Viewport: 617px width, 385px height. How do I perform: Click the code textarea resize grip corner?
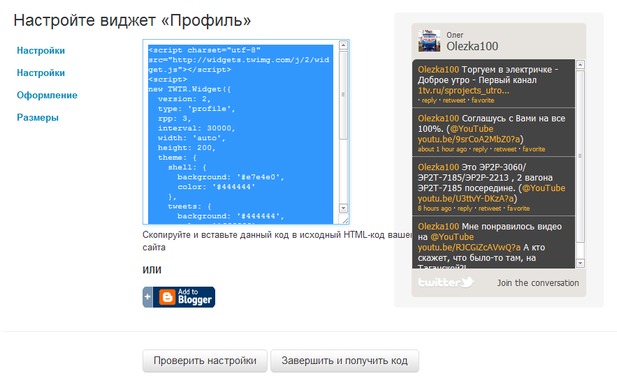tap(345, 220)
